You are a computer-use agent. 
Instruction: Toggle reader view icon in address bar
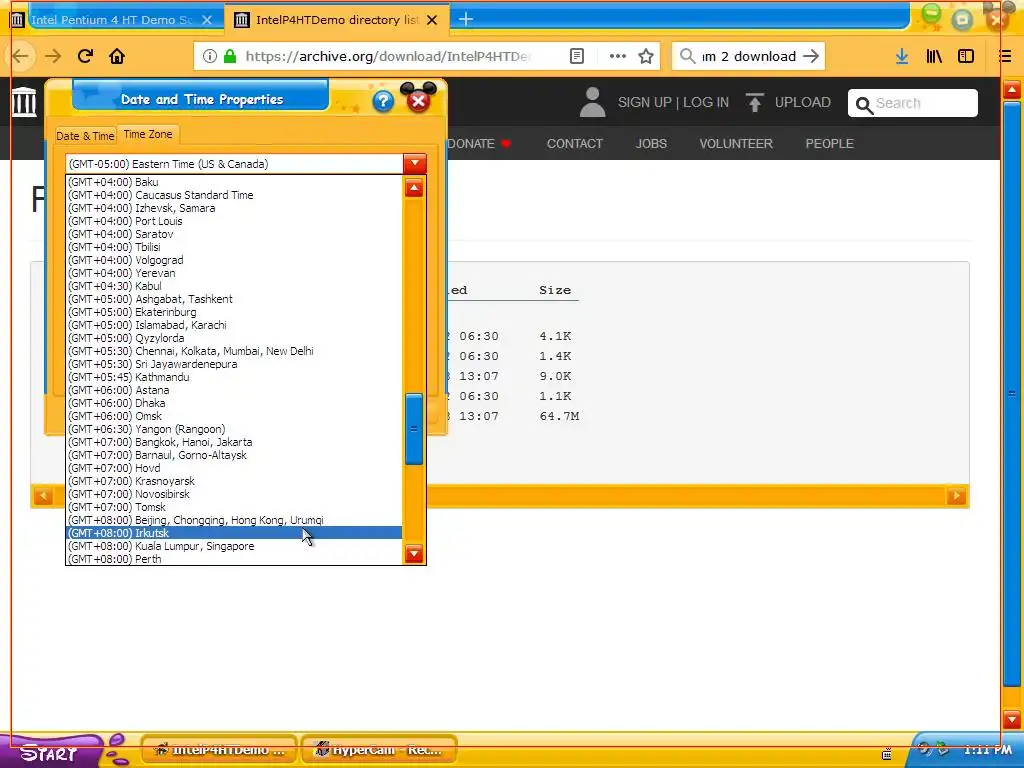pos(577,56)
